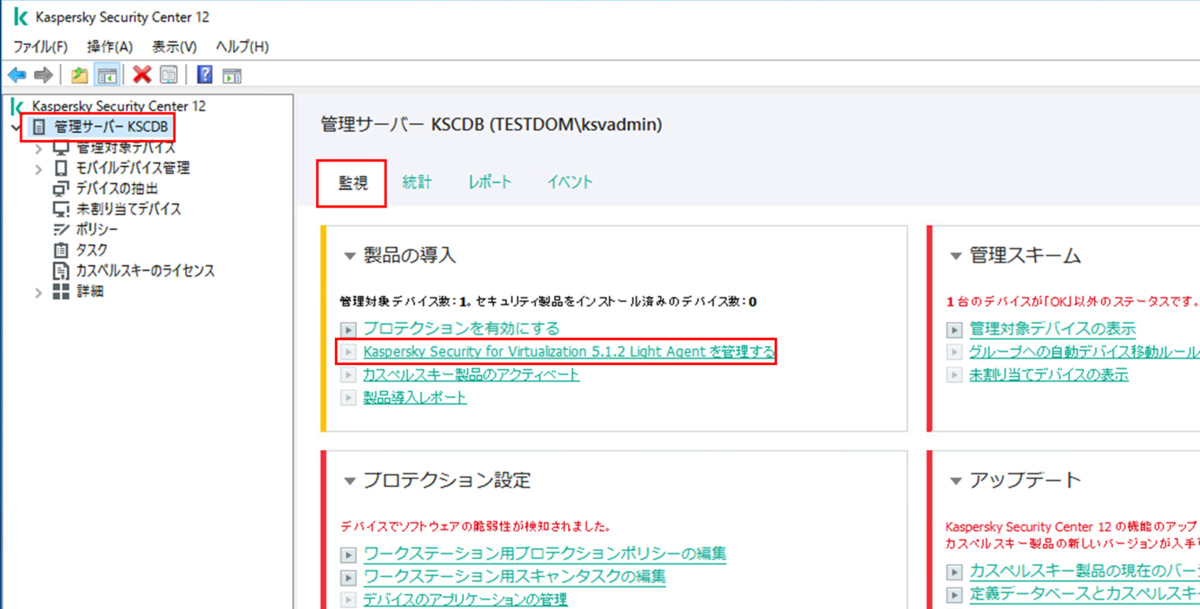Viewport: 1200px width, 609px height.
Task: Open the ヘルプ(H) menu
Action: point(242,46)
